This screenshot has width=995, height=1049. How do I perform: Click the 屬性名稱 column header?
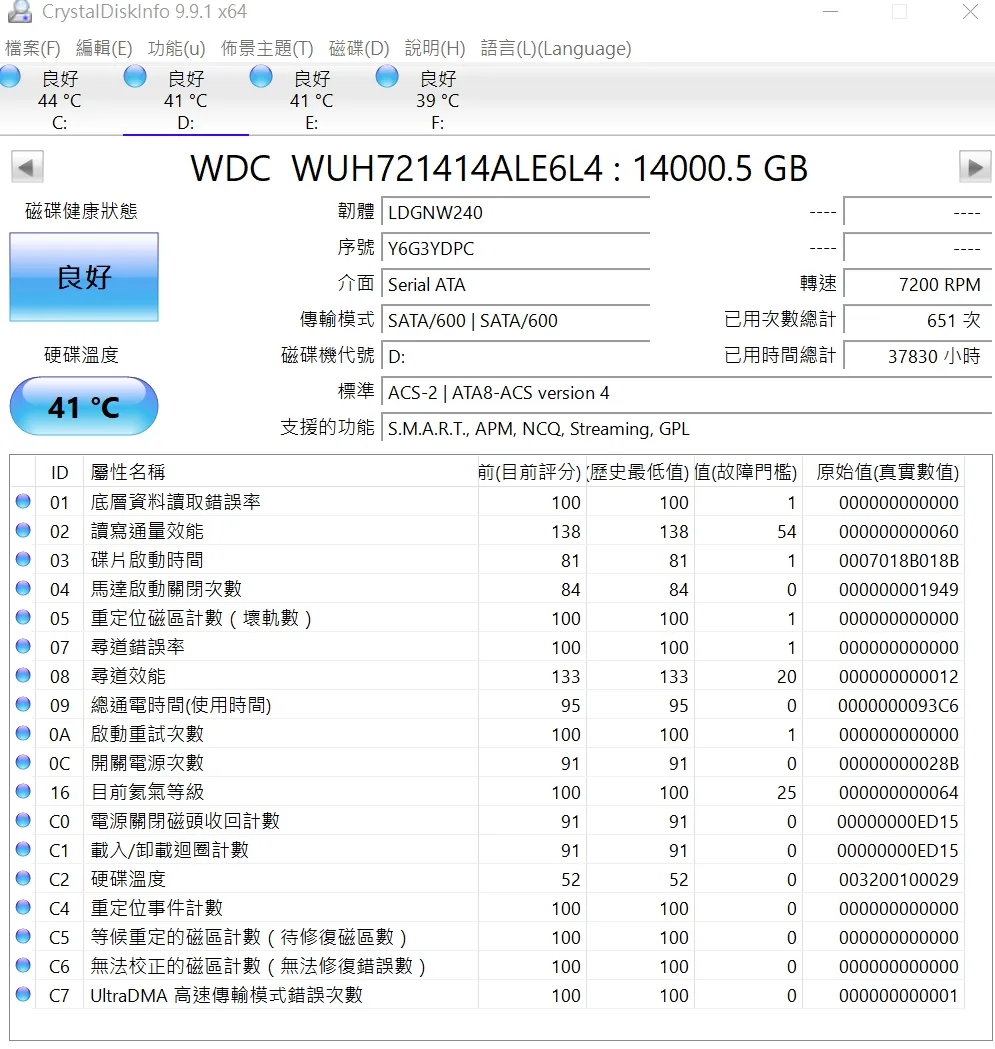[280, 472]
